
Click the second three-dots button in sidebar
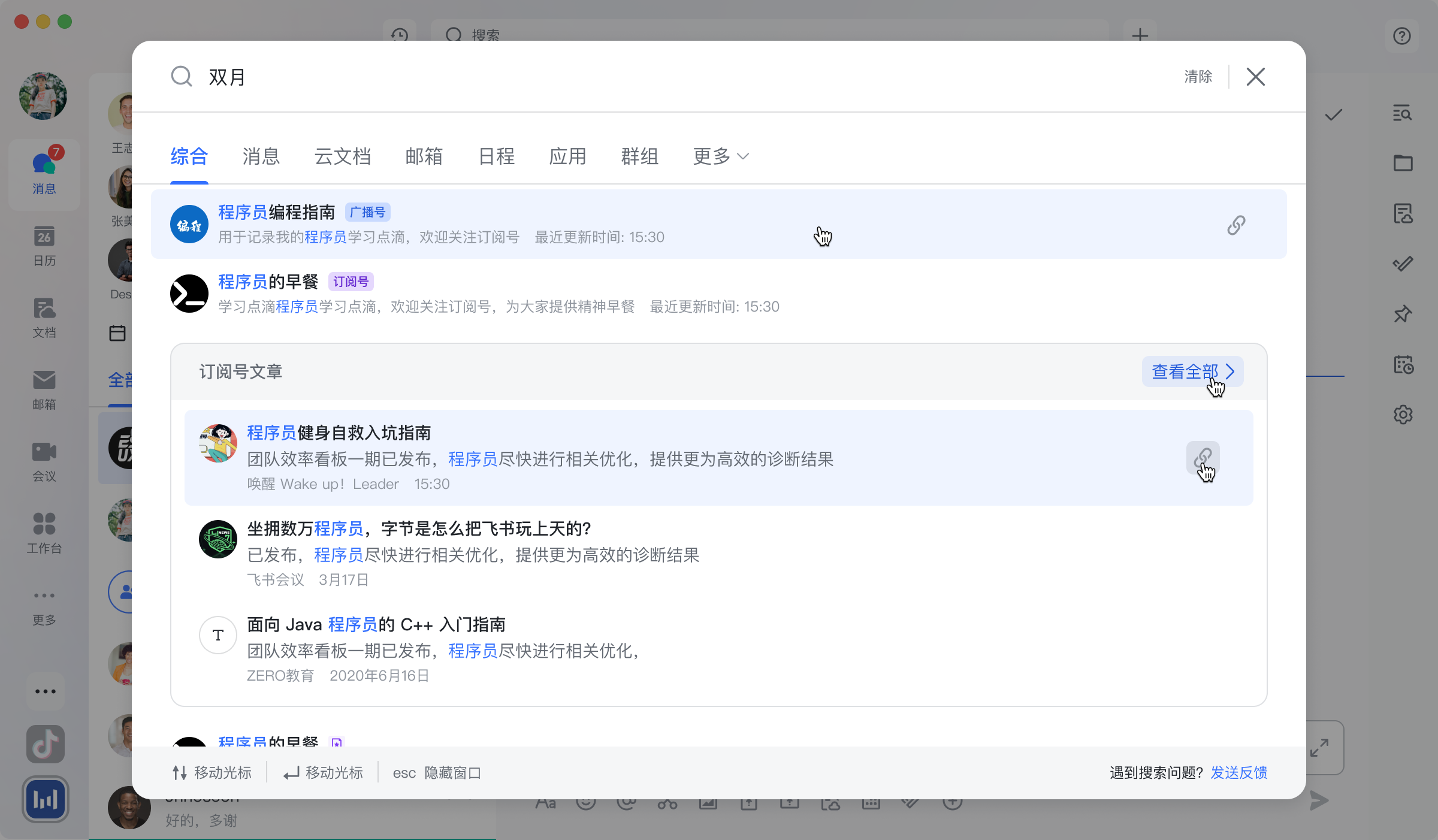click(x=46, y=691)
